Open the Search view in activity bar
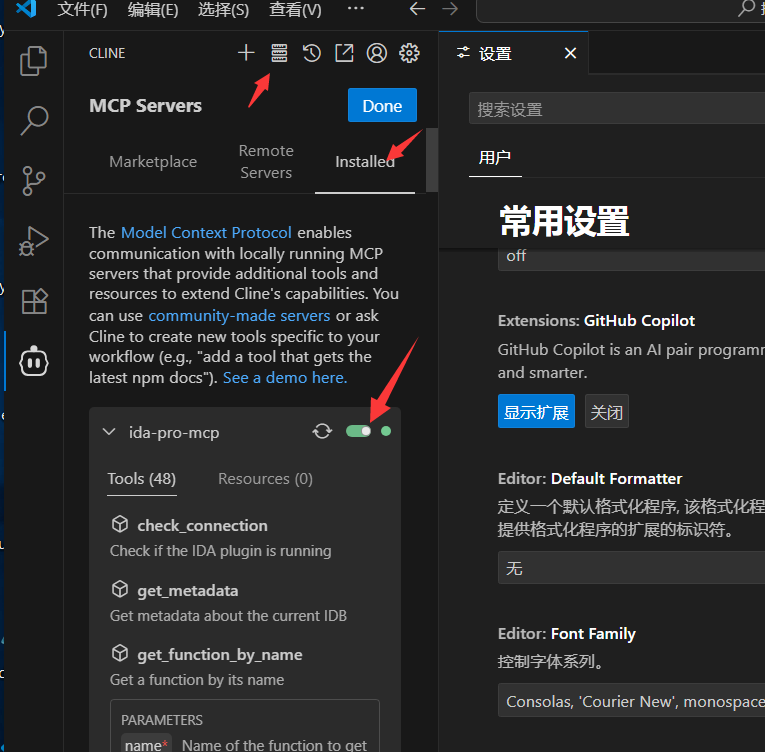The width and height of the screenshot is (765, 752). click(34, 121)
